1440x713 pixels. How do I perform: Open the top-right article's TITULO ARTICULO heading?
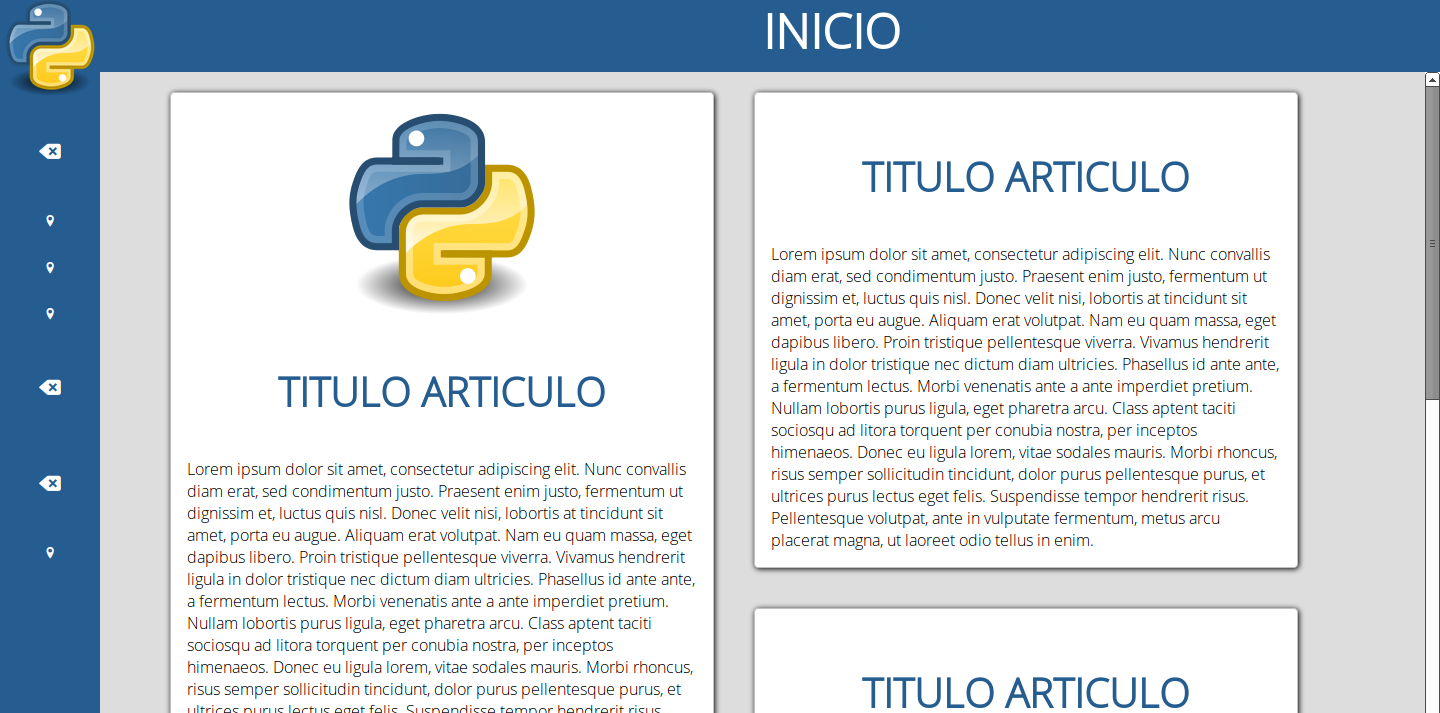pyautogui.click(x=1025, y=177)
